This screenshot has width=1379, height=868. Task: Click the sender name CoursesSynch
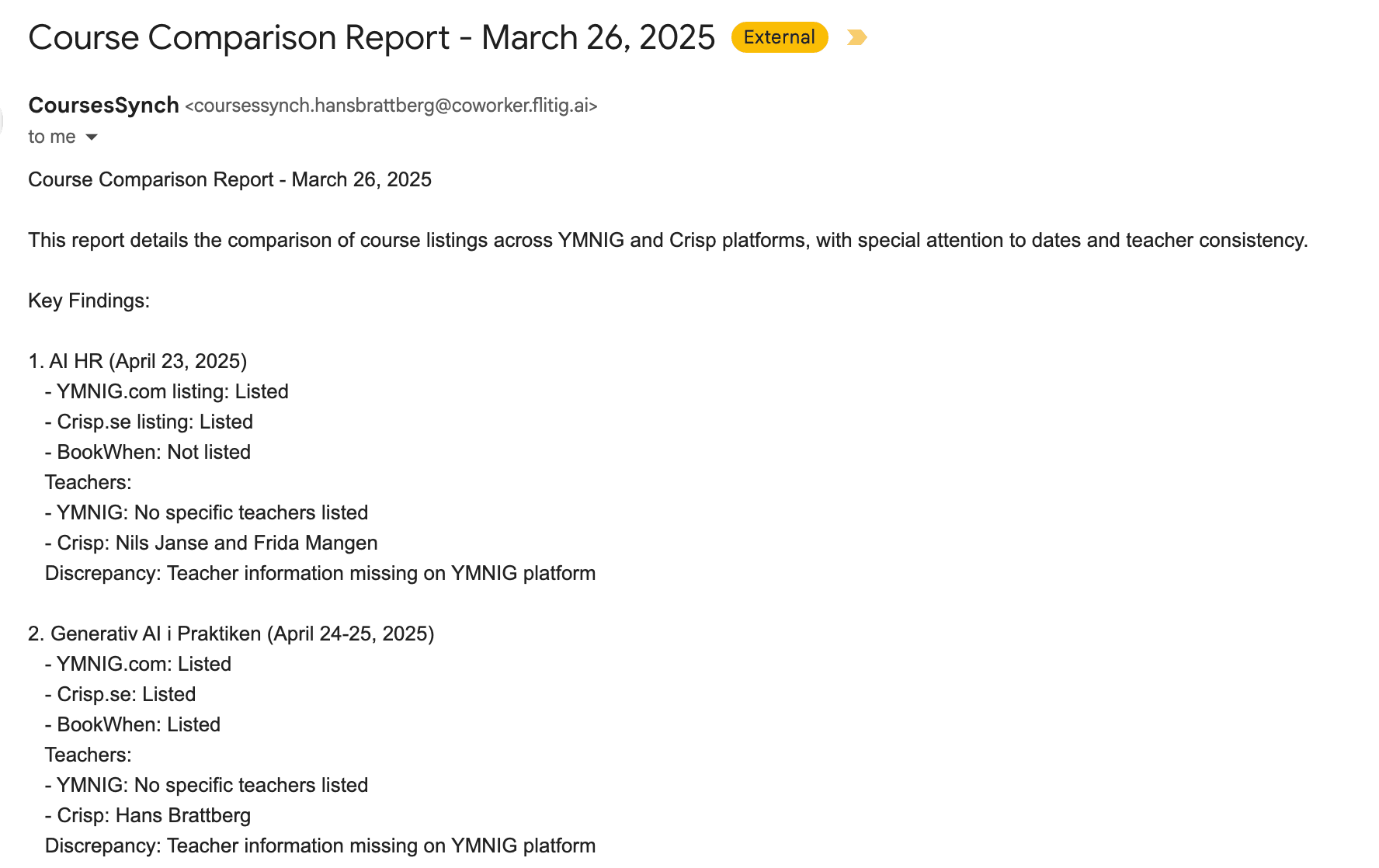pos(103,106)
